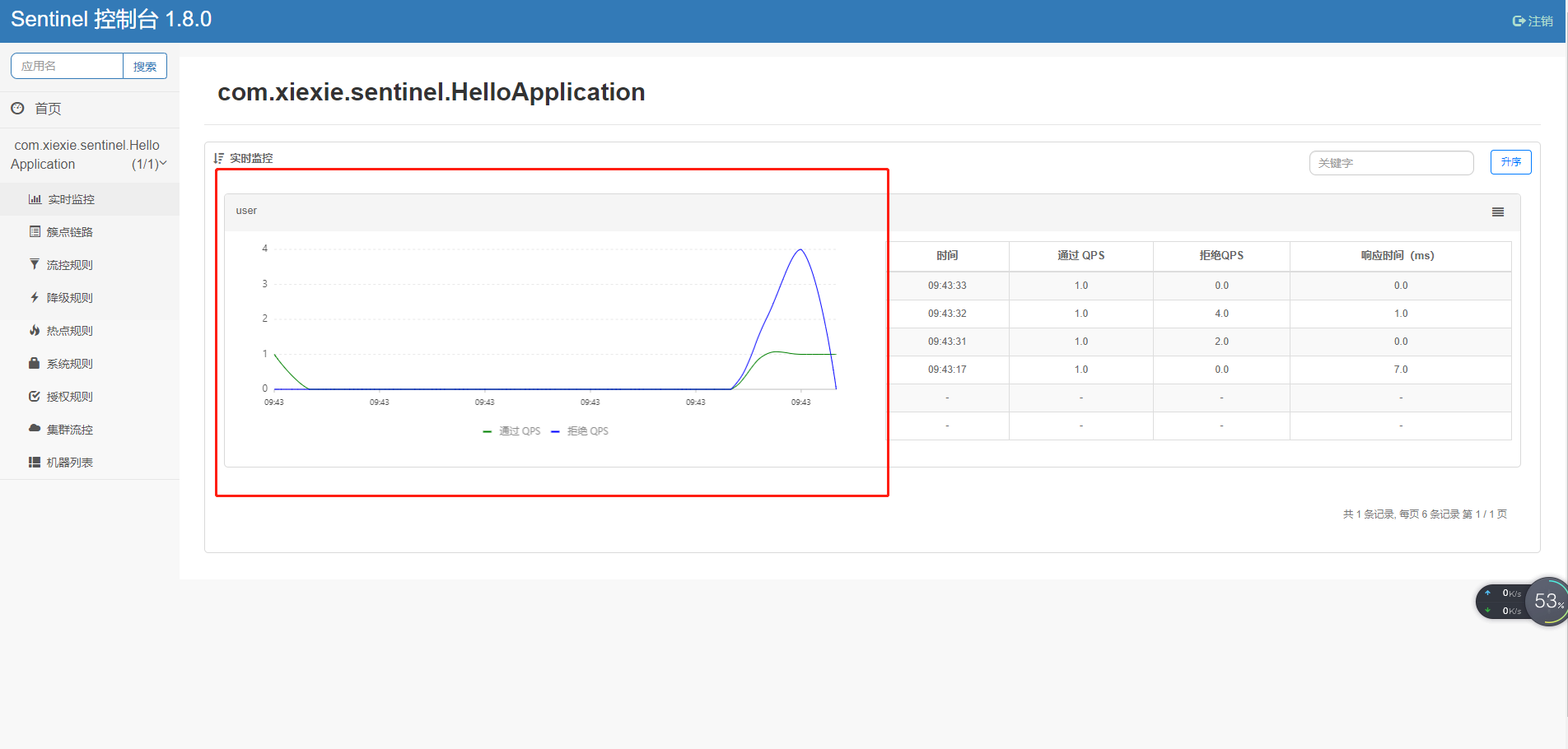
Task: Focus the 关键字 keyword field
Action: (x=1392, y=163)
